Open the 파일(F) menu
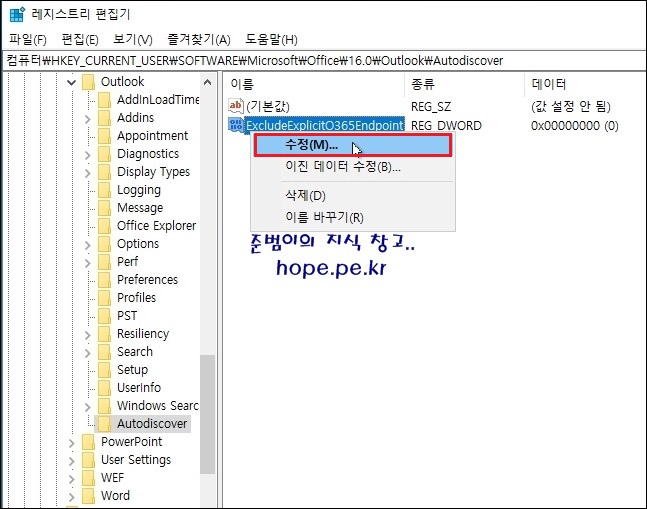 coord(28,40)
